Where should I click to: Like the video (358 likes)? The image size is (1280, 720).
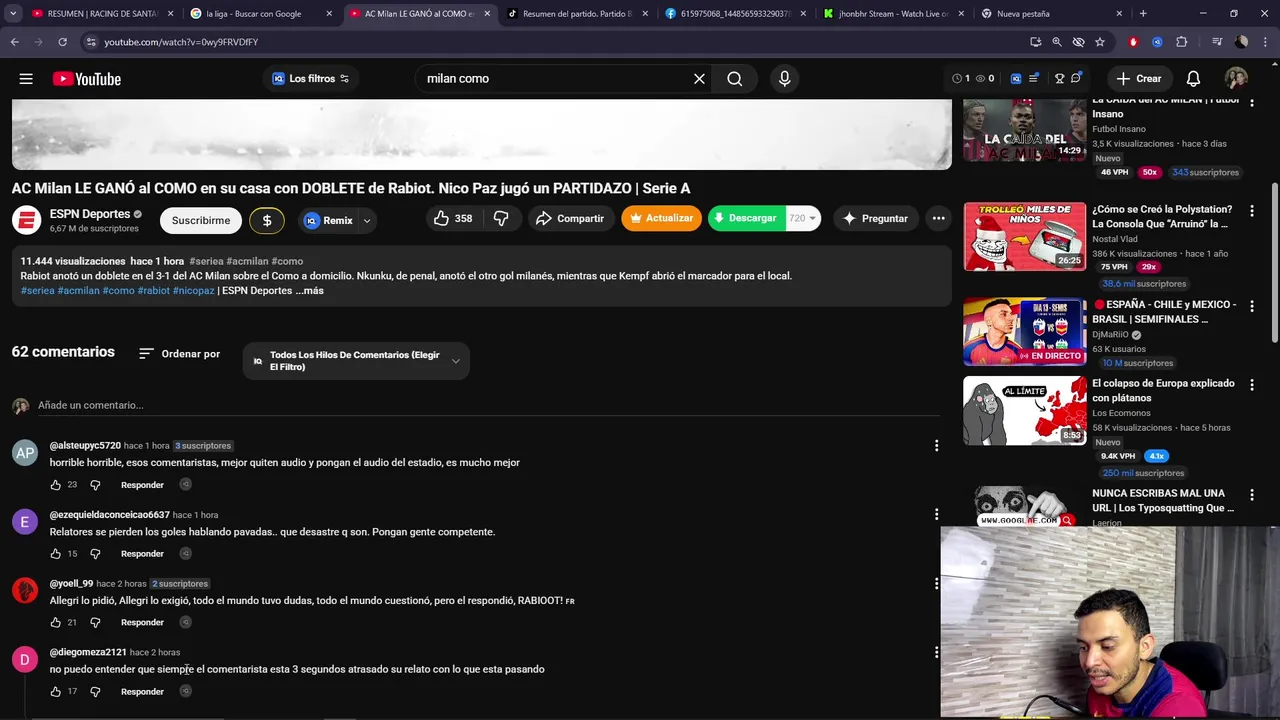pyautogui.click(x=452, y=218)
